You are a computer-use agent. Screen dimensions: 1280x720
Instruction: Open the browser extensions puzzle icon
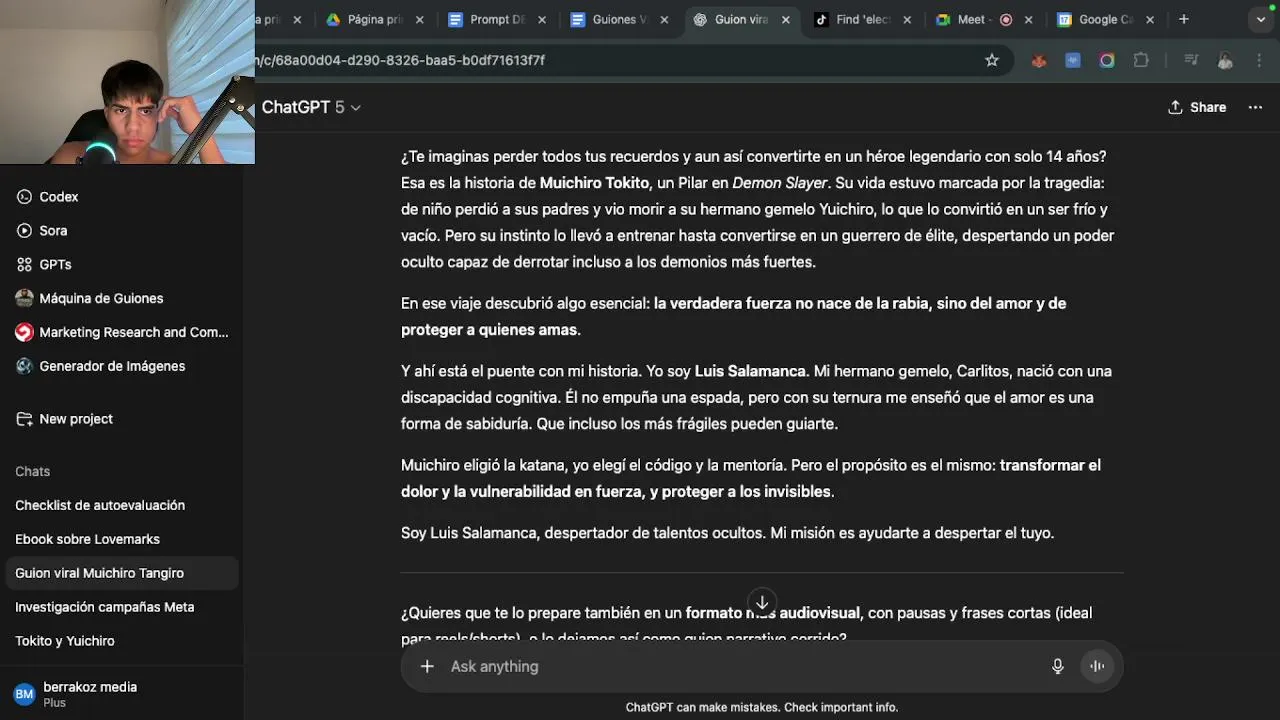pos(1141,60)
